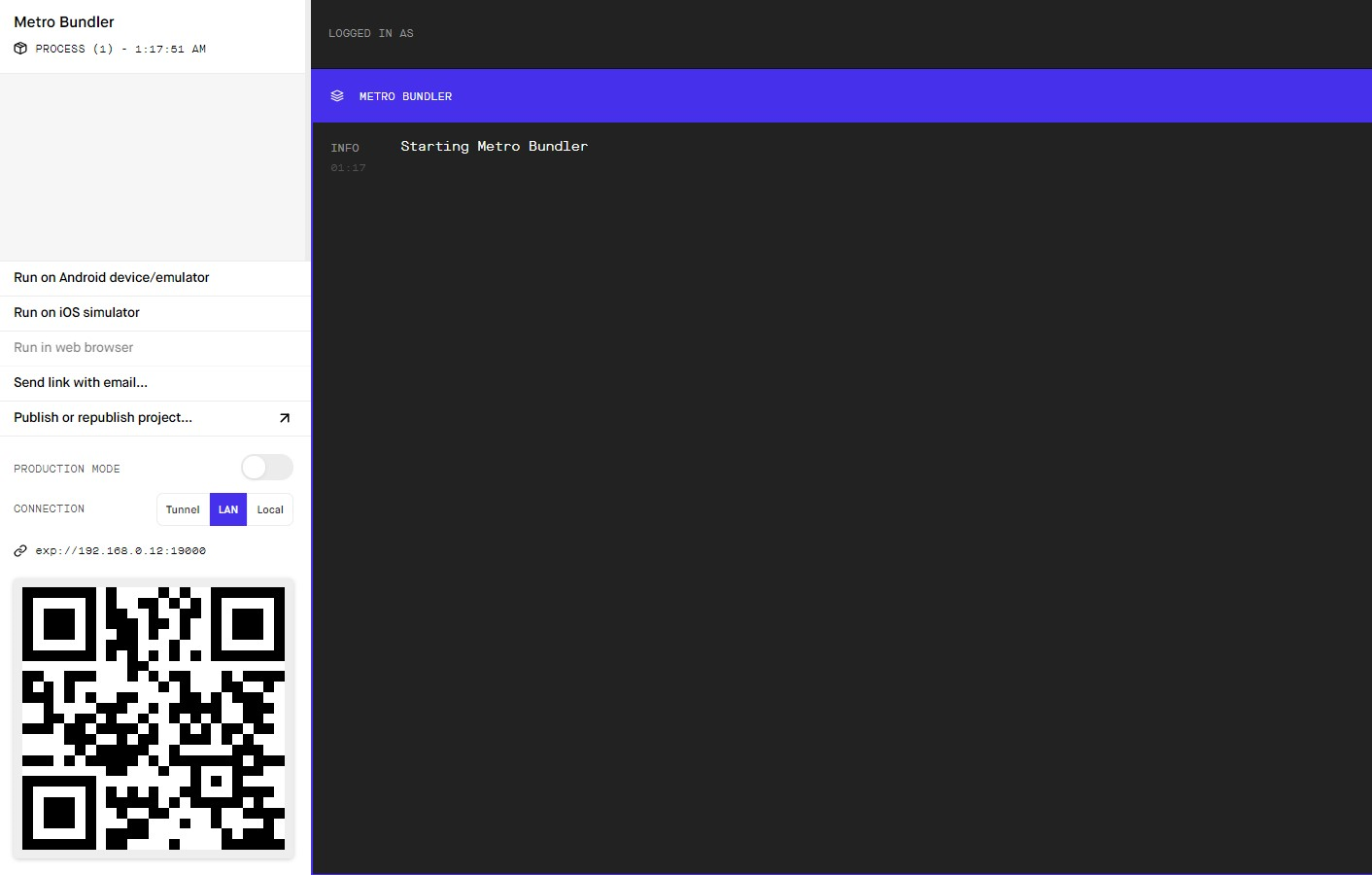Click the CONNECTION label
The image size is (1372, 875).
pyautogui.click(x=49, y=508)
